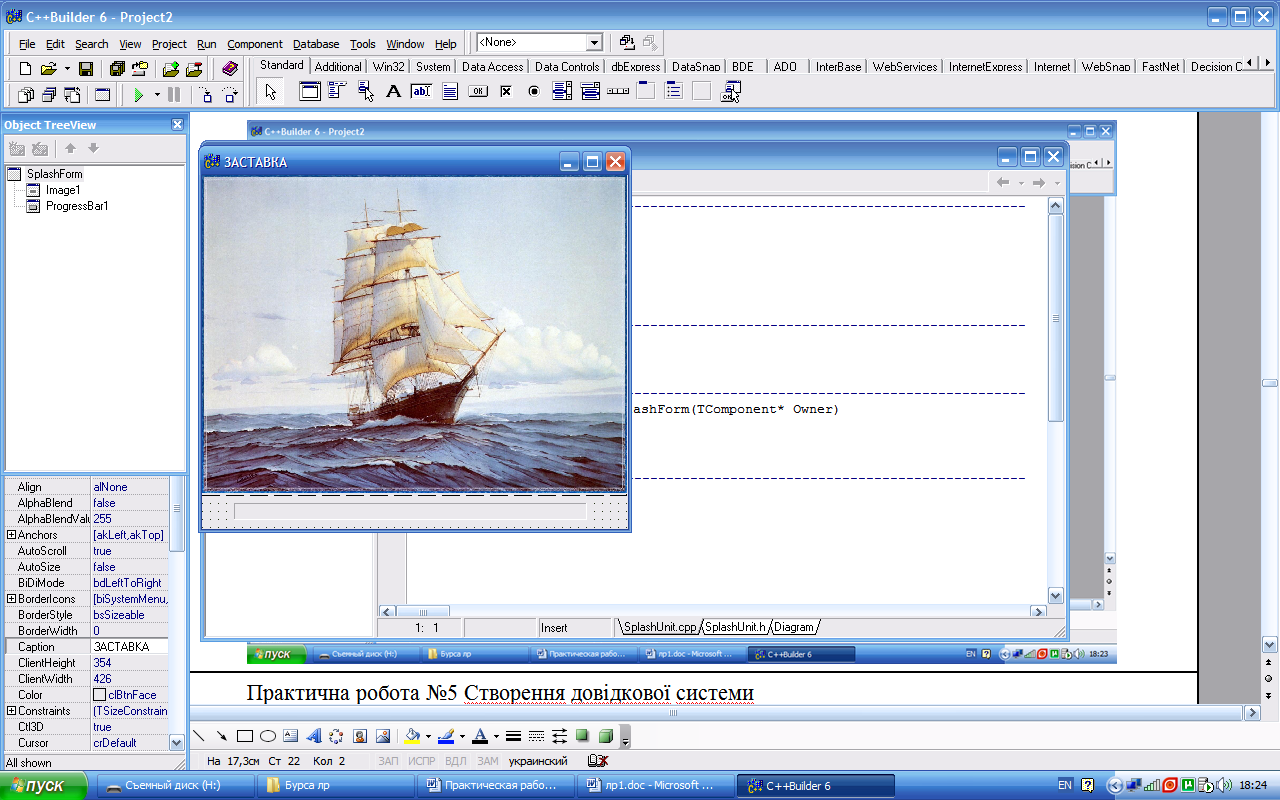The image size is (1280, 800).
Task: Open the Help contents book icon
Action: [x=230, y=69]
